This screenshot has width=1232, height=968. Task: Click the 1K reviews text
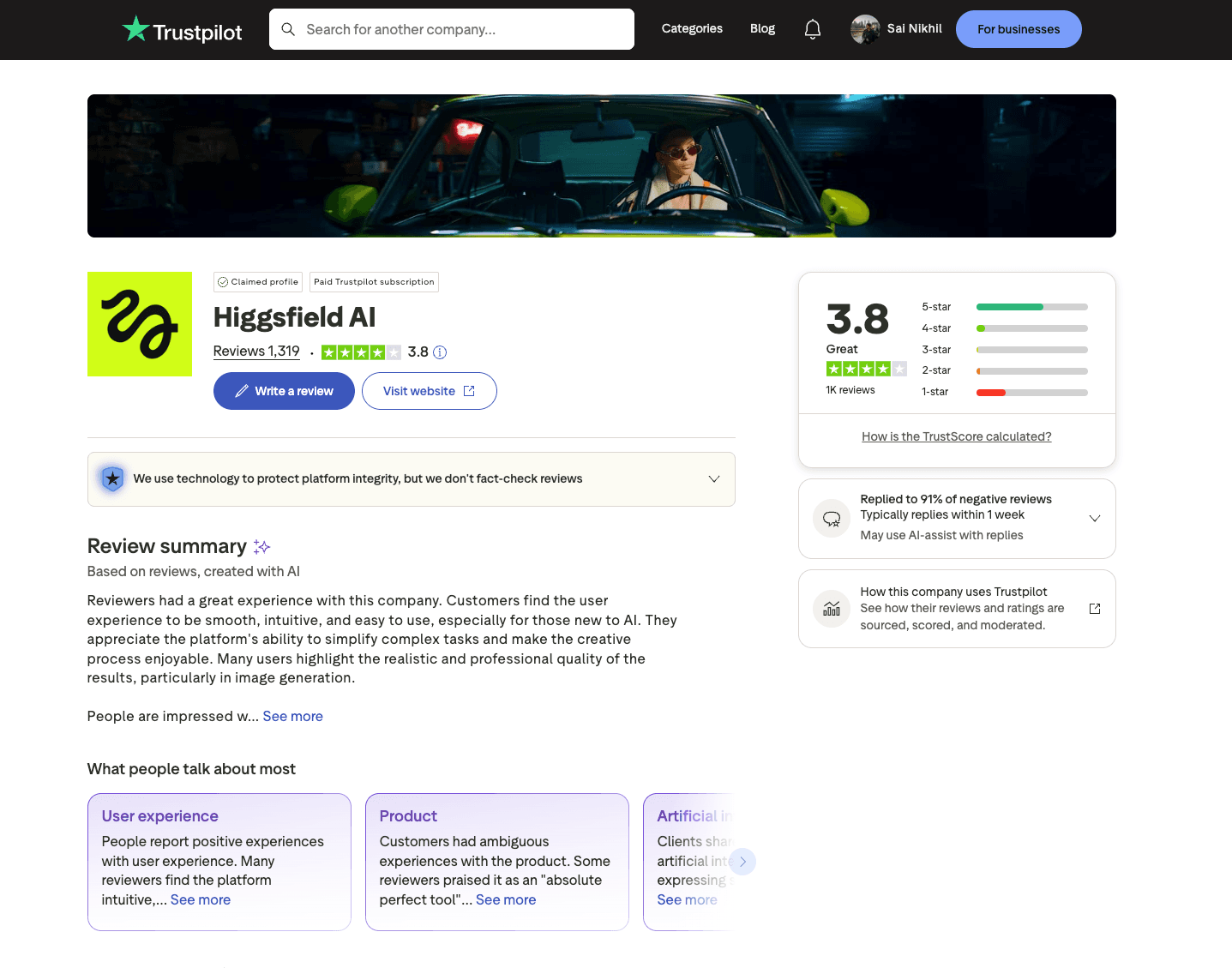(850, 390)
